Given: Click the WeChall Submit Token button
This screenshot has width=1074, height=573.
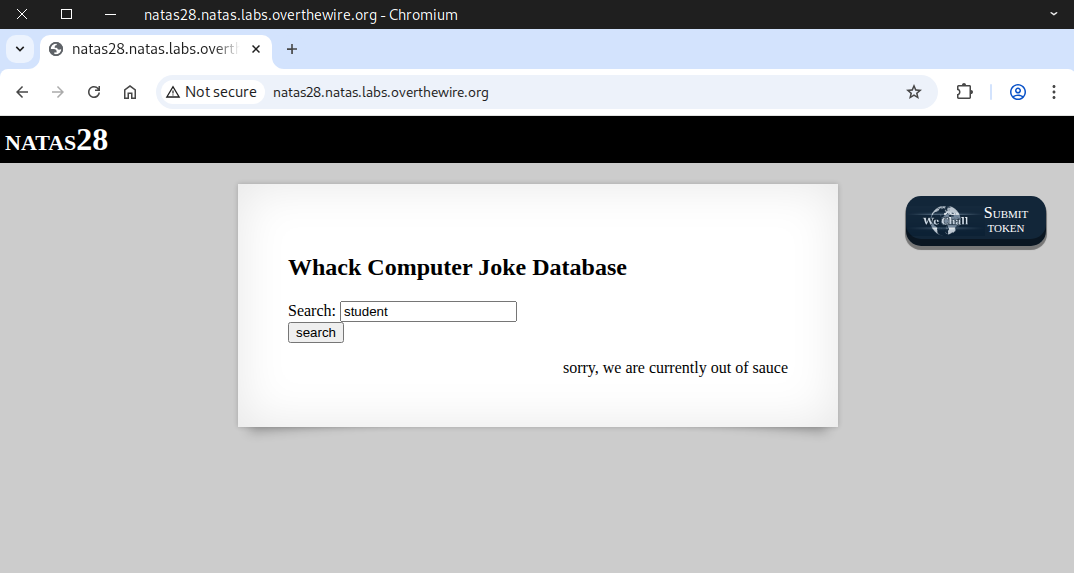Looking at the screenshot, I should tap(975, 220).
